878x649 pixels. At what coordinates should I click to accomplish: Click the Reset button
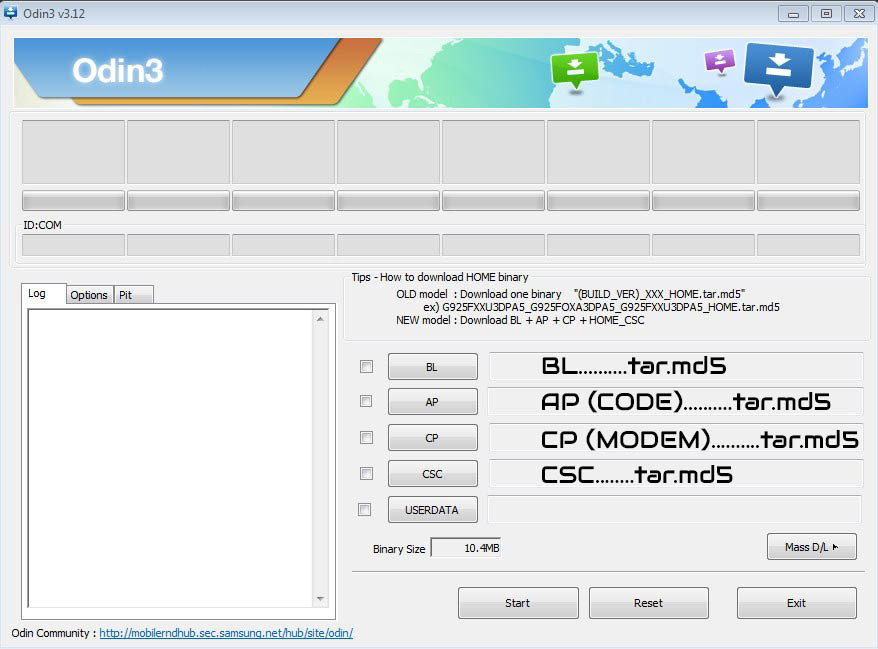[648, 603]
